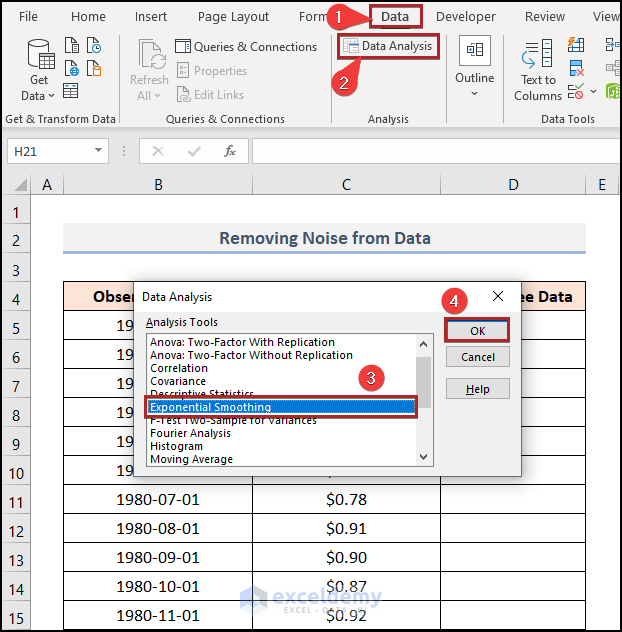Close the Data Analysis dialog
This screenshot has height=632, width=622.
click(x=498, y=297)
